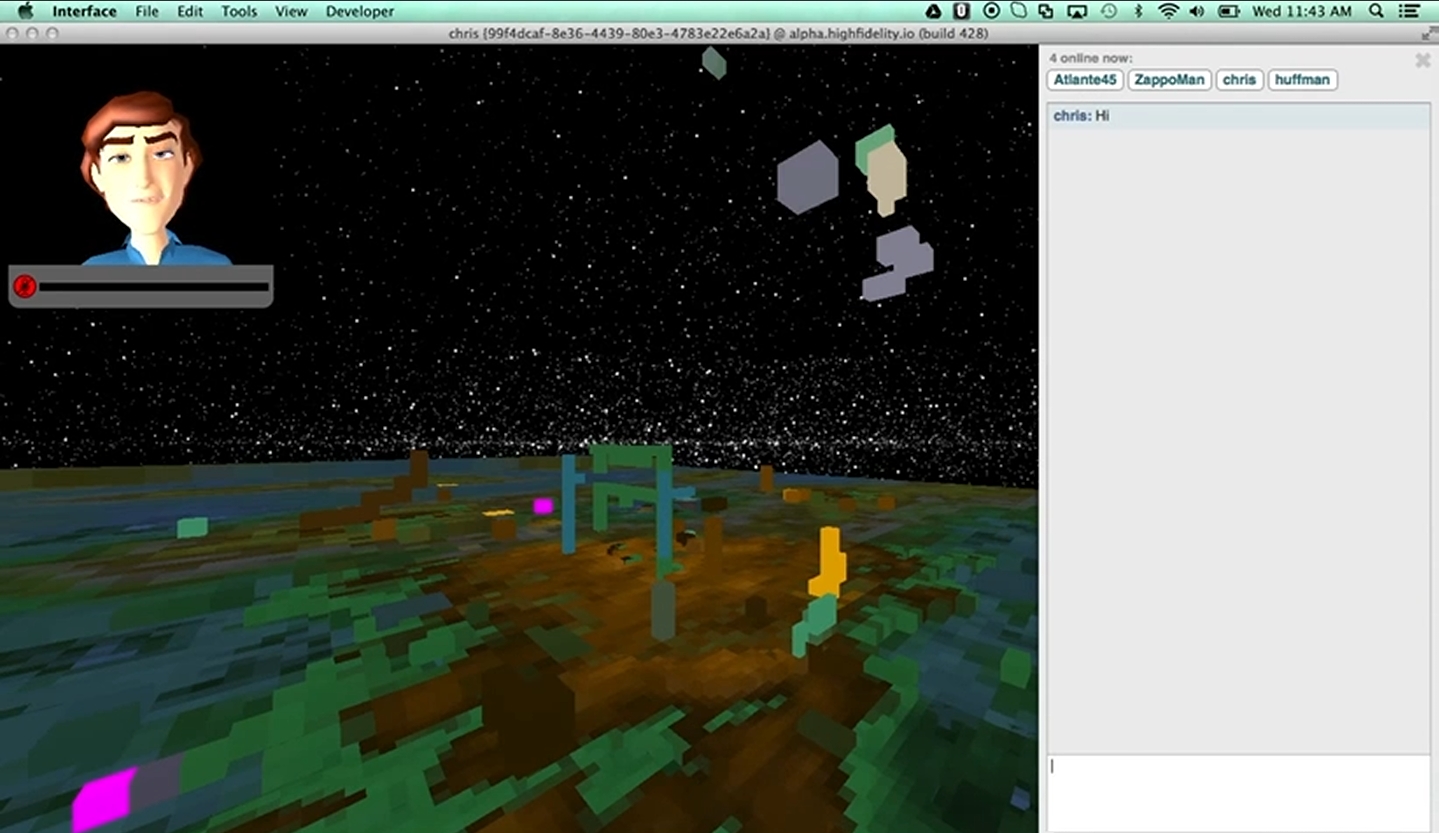Click the chat message input field

1238,792
